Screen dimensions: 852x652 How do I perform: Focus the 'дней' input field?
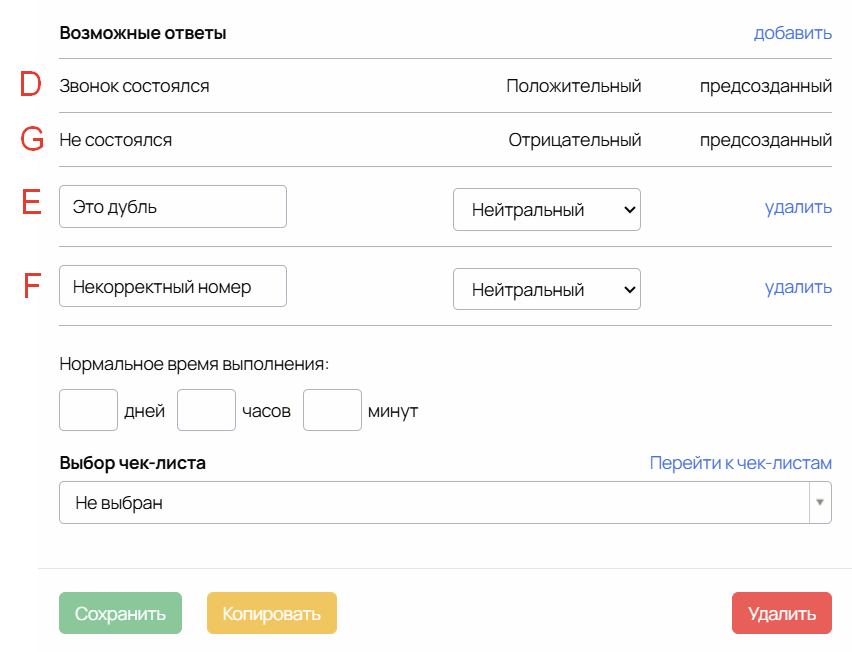[89, 410]
